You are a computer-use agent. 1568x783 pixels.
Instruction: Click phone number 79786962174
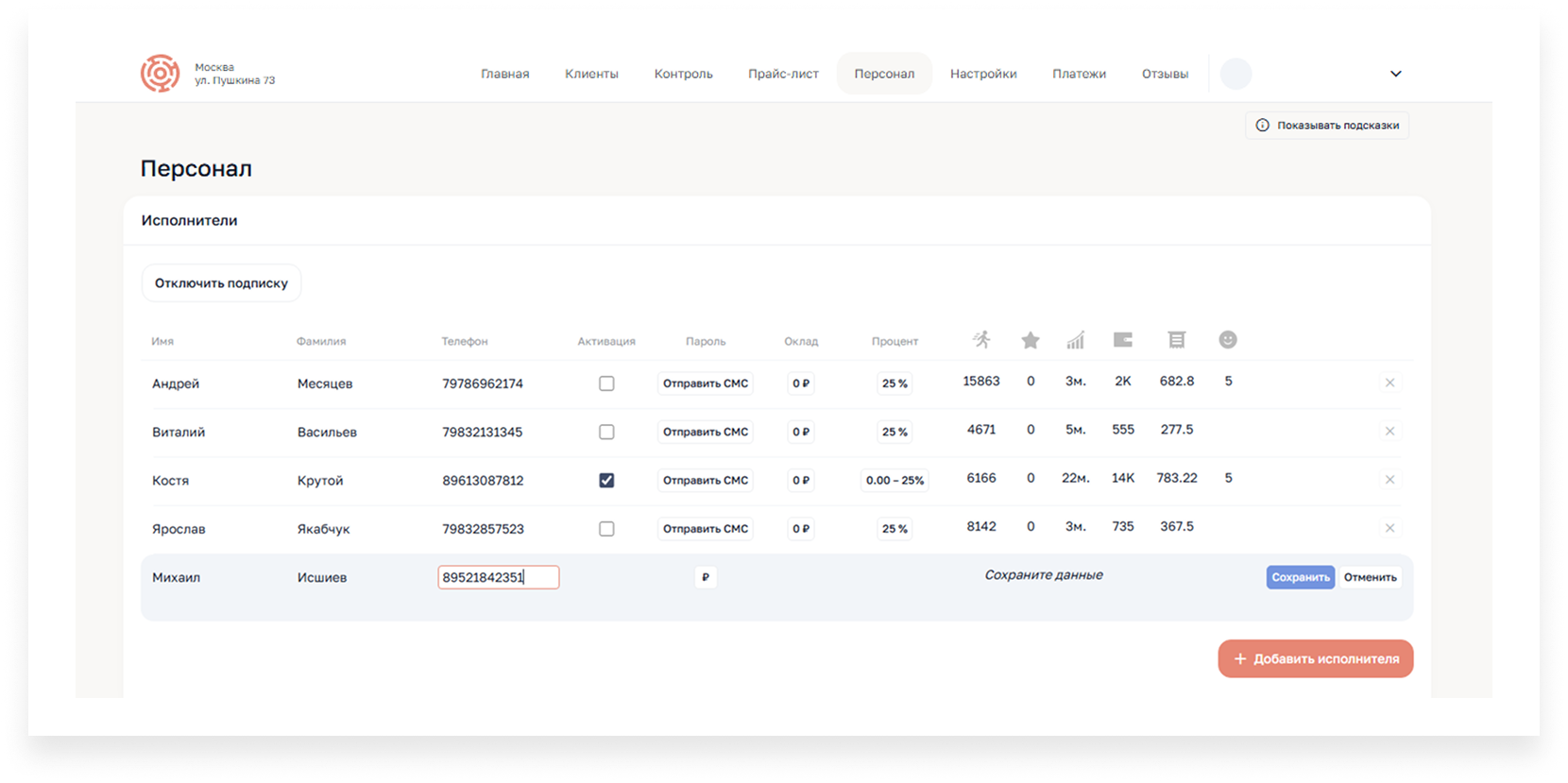click(x=483, y=383)
